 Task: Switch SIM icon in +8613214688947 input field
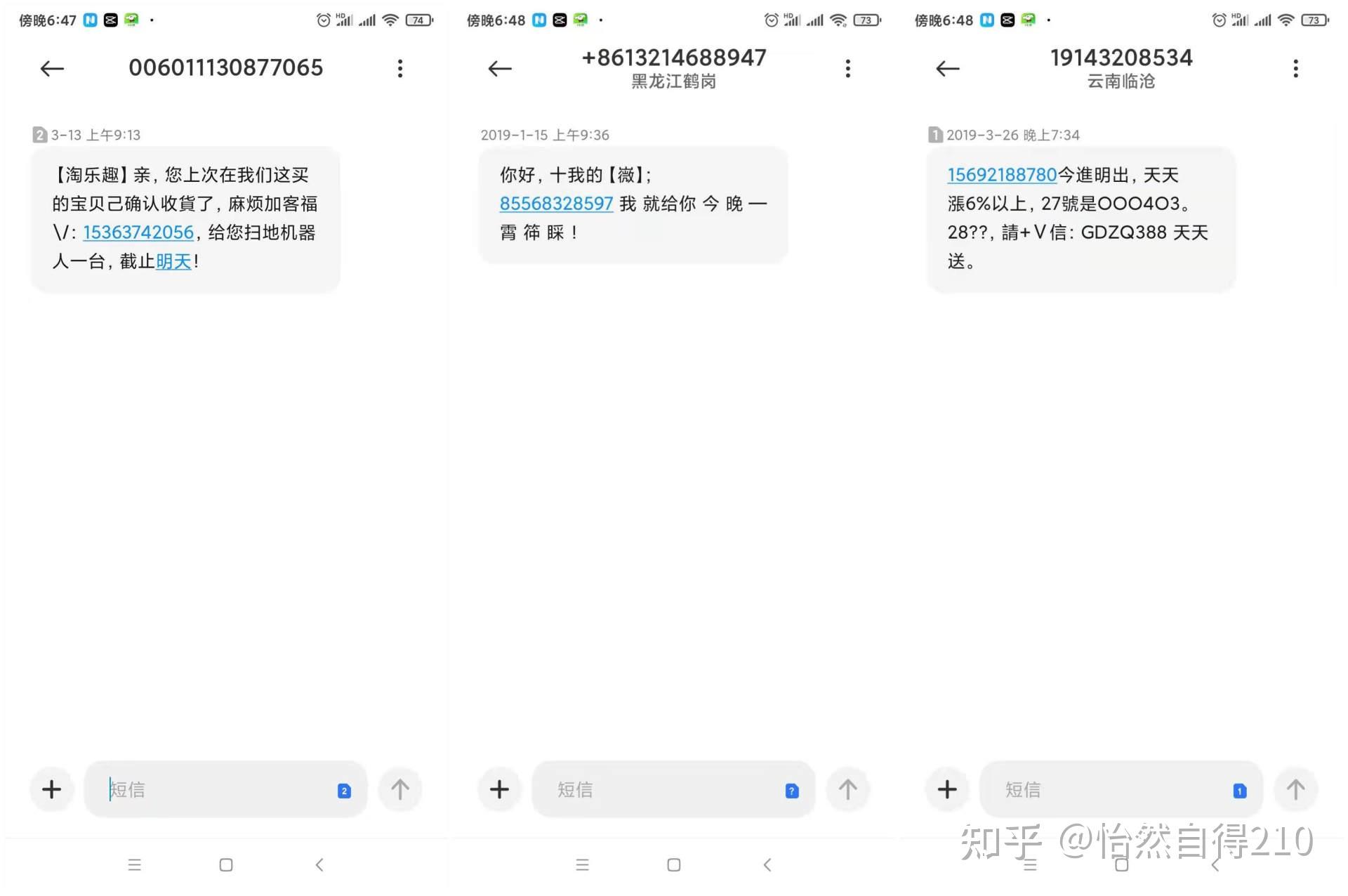792,791
